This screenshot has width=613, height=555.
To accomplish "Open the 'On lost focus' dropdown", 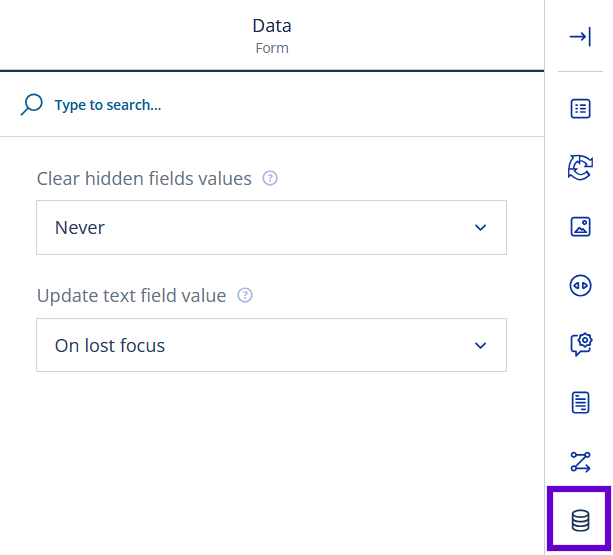I will click(271, 345).
